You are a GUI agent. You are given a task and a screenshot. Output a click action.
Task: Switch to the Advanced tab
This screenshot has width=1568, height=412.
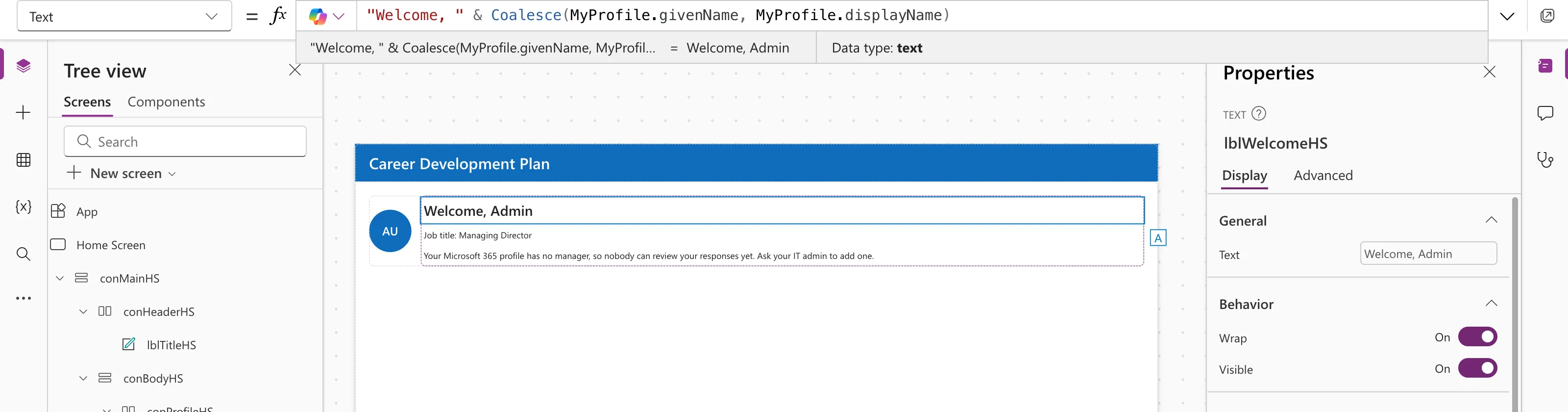coord(1323,176)
